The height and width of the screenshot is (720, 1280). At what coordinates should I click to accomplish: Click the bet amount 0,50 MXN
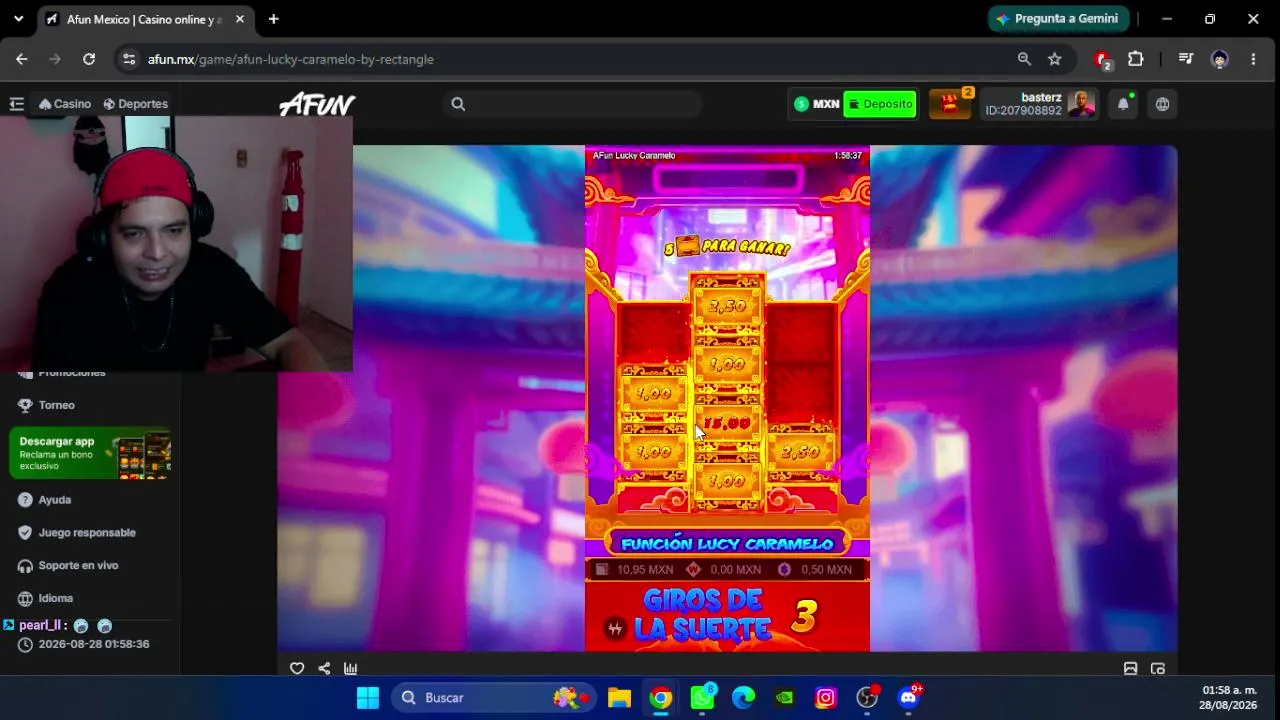point(826,570)
